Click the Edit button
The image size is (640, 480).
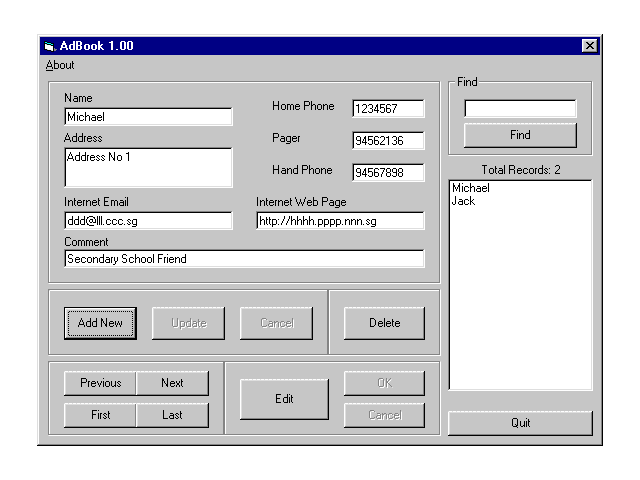(284, 399)
